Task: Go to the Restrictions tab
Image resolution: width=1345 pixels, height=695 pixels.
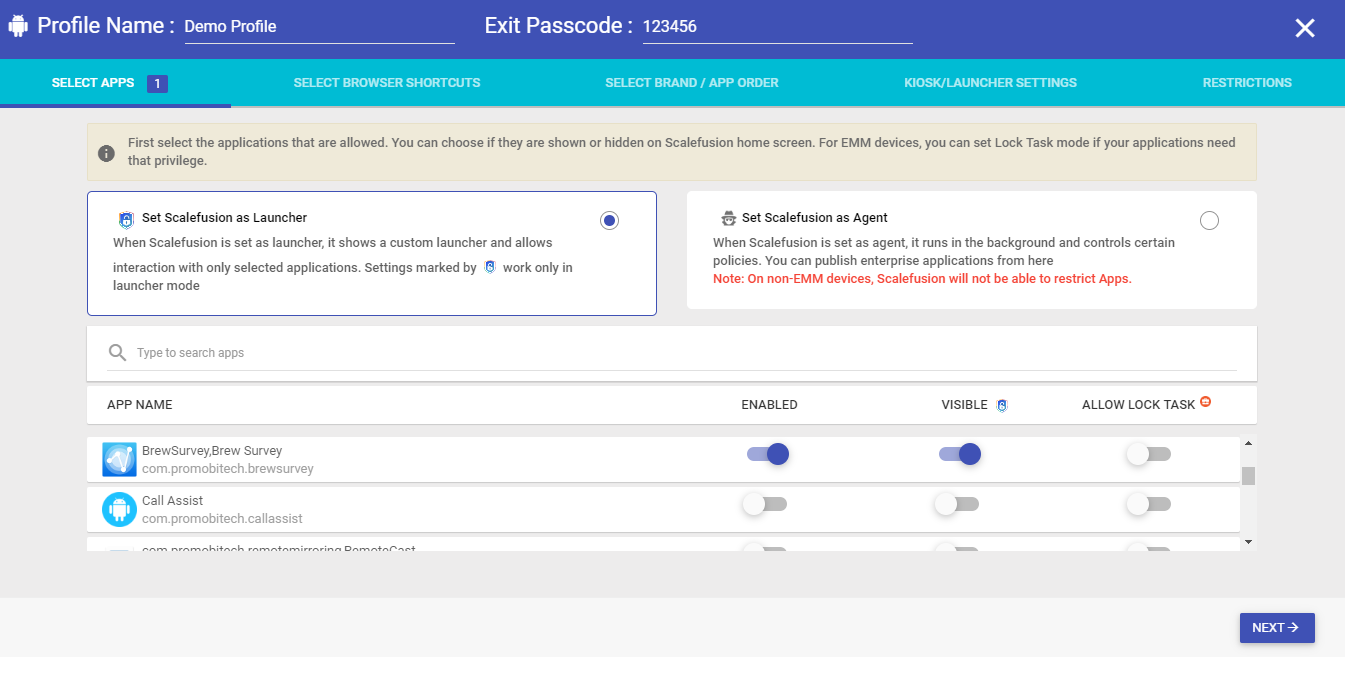Action: coord(1247,83)
